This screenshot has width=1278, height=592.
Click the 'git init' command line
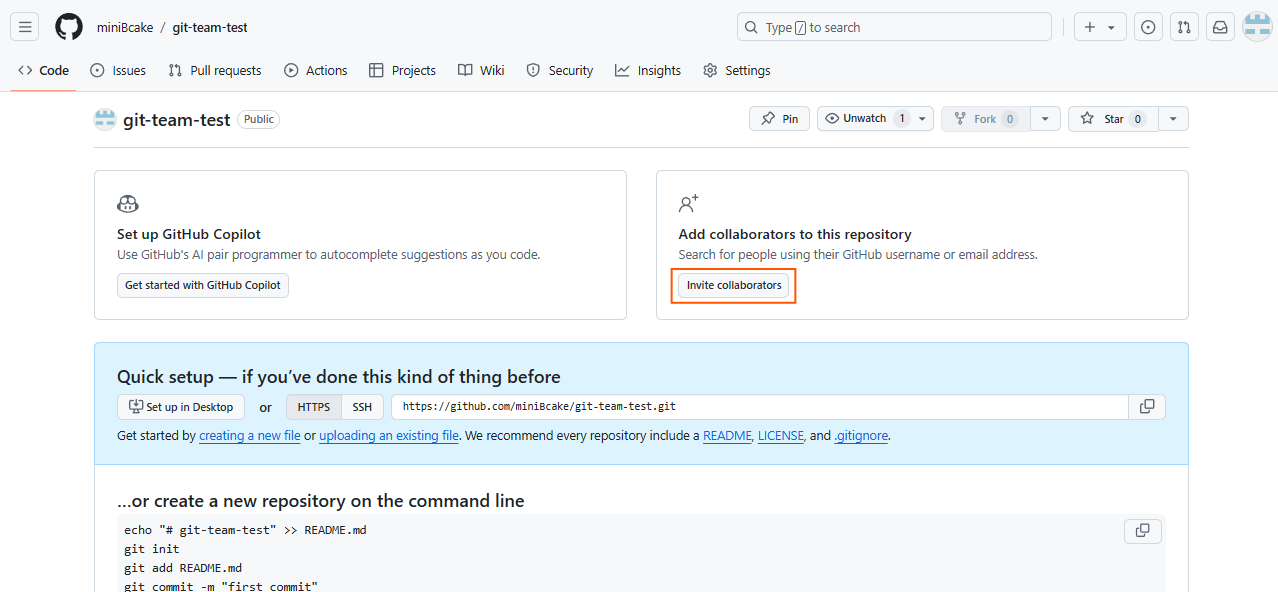(x=152, y=549)
